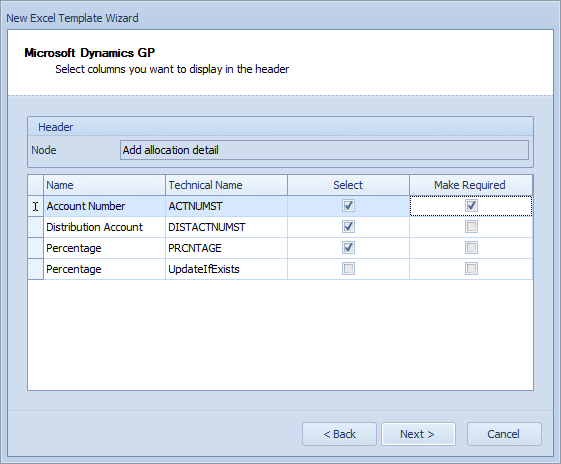
Task: Click the Node label
Action: pyautogui.click(x=44, y=150)
